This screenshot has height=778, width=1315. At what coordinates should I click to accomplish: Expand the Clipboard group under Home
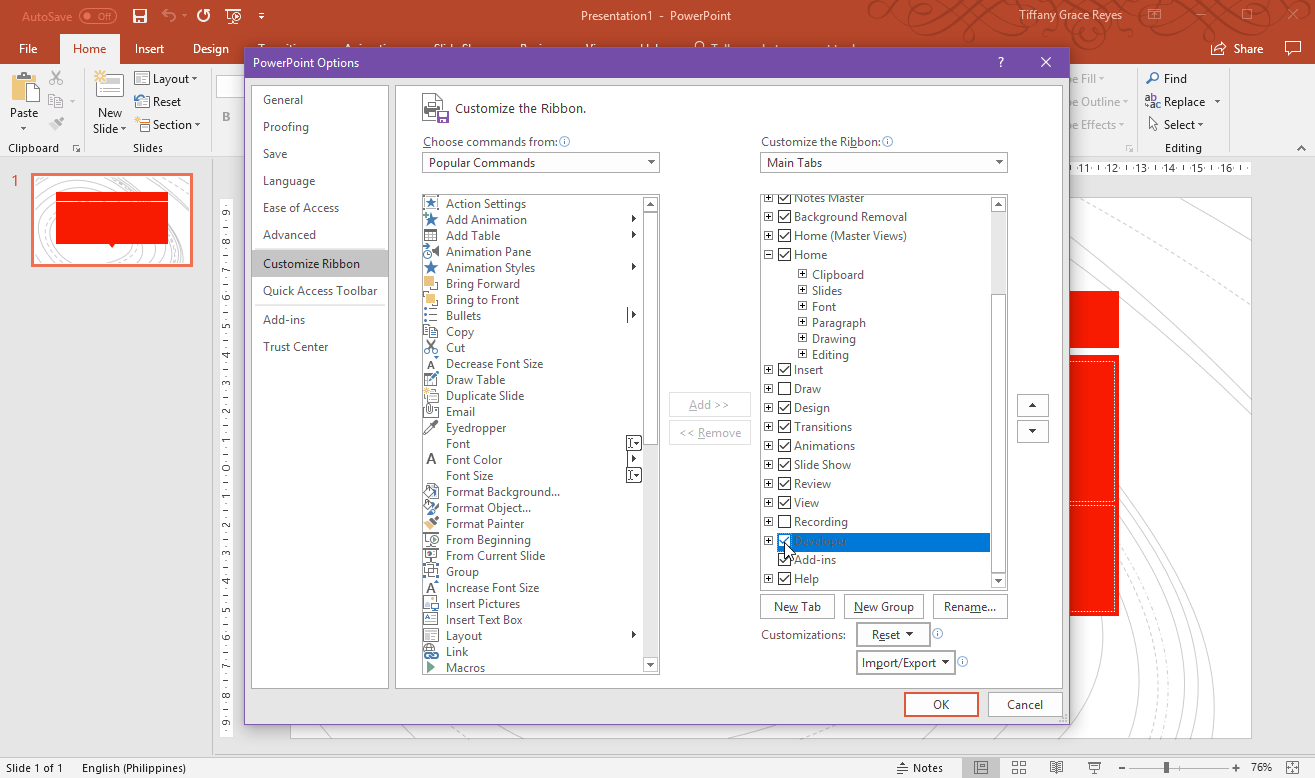pos(802,274)
